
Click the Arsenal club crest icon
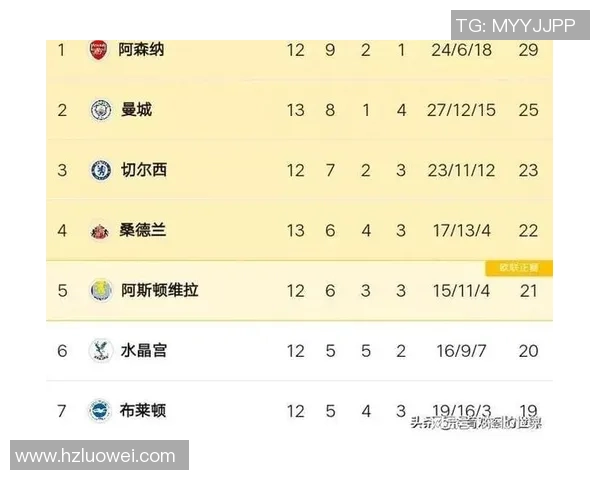[98, 49]
